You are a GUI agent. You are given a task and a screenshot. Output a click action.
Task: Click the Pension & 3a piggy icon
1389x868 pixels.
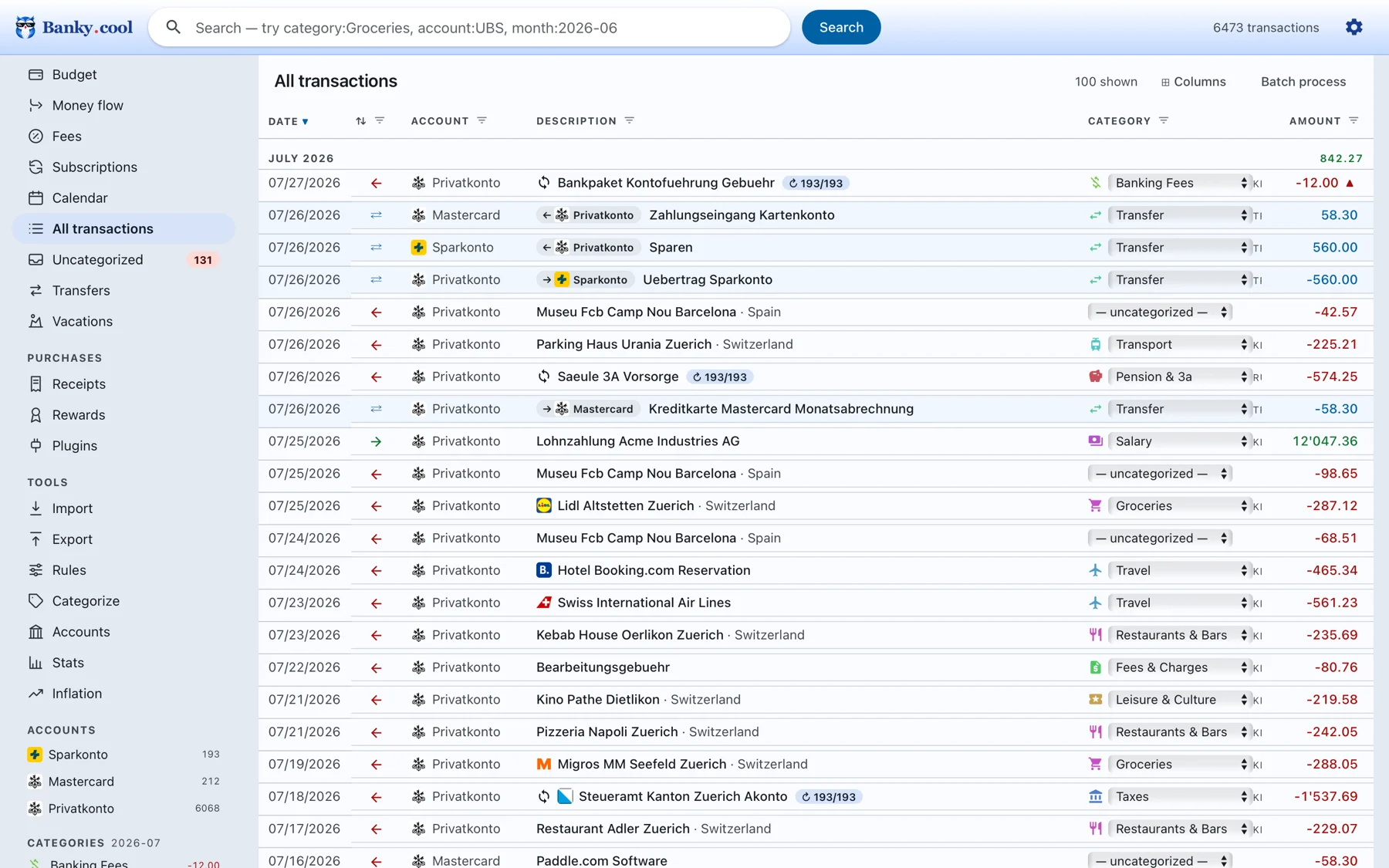pos(1095,377)
